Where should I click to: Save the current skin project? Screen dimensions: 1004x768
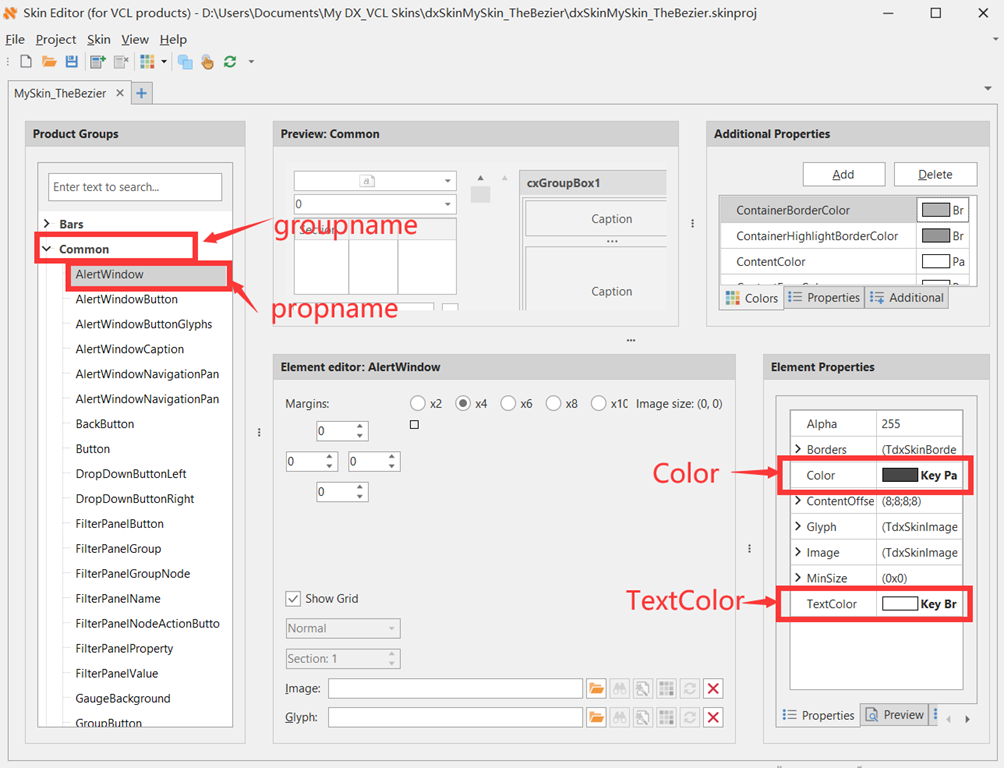coord(72,61)
